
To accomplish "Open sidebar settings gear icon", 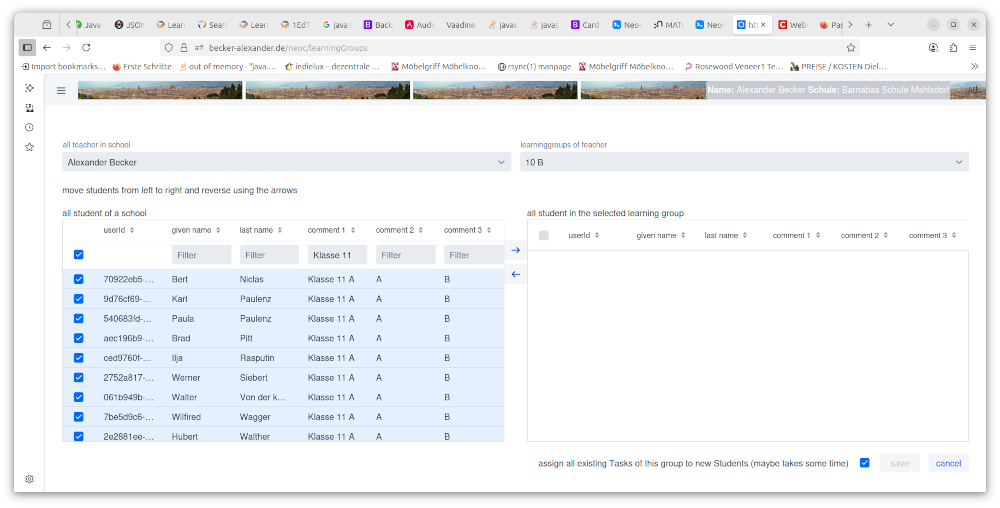I will point(29,479).
